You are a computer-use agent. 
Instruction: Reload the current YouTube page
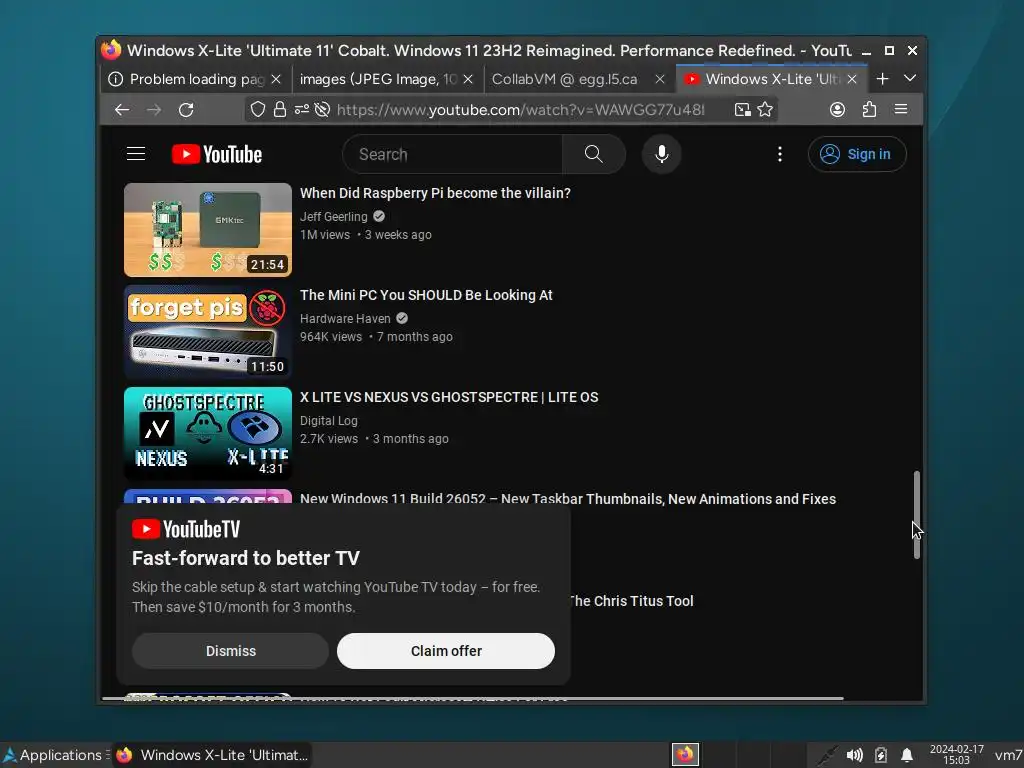(x=186, y=110)
